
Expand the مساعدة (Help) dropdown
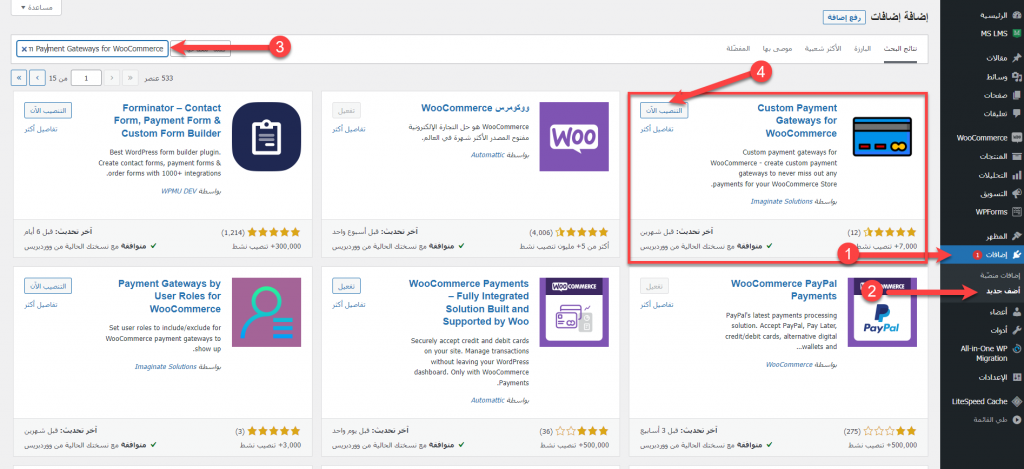[37, 7]
